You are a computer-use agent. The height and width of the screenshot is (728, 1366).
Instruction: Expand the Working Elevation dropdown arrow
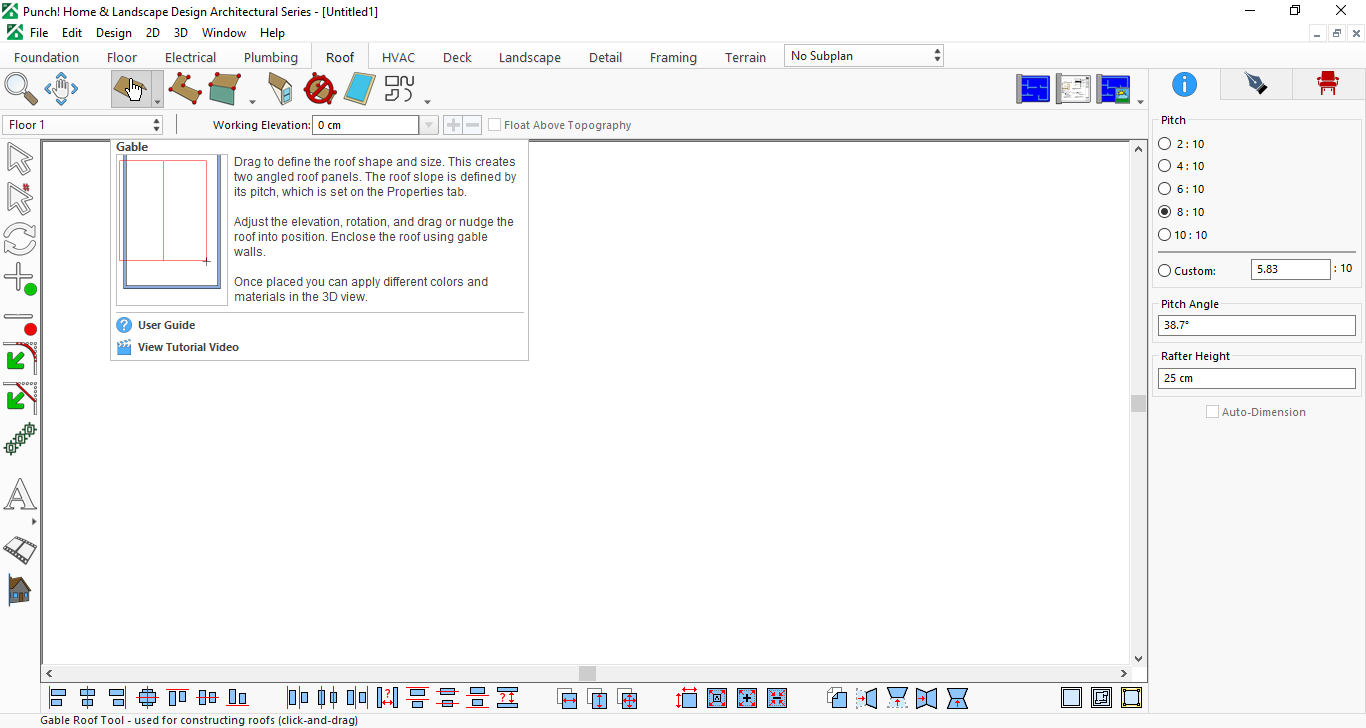pyautogui.click(x=429, y=125)
